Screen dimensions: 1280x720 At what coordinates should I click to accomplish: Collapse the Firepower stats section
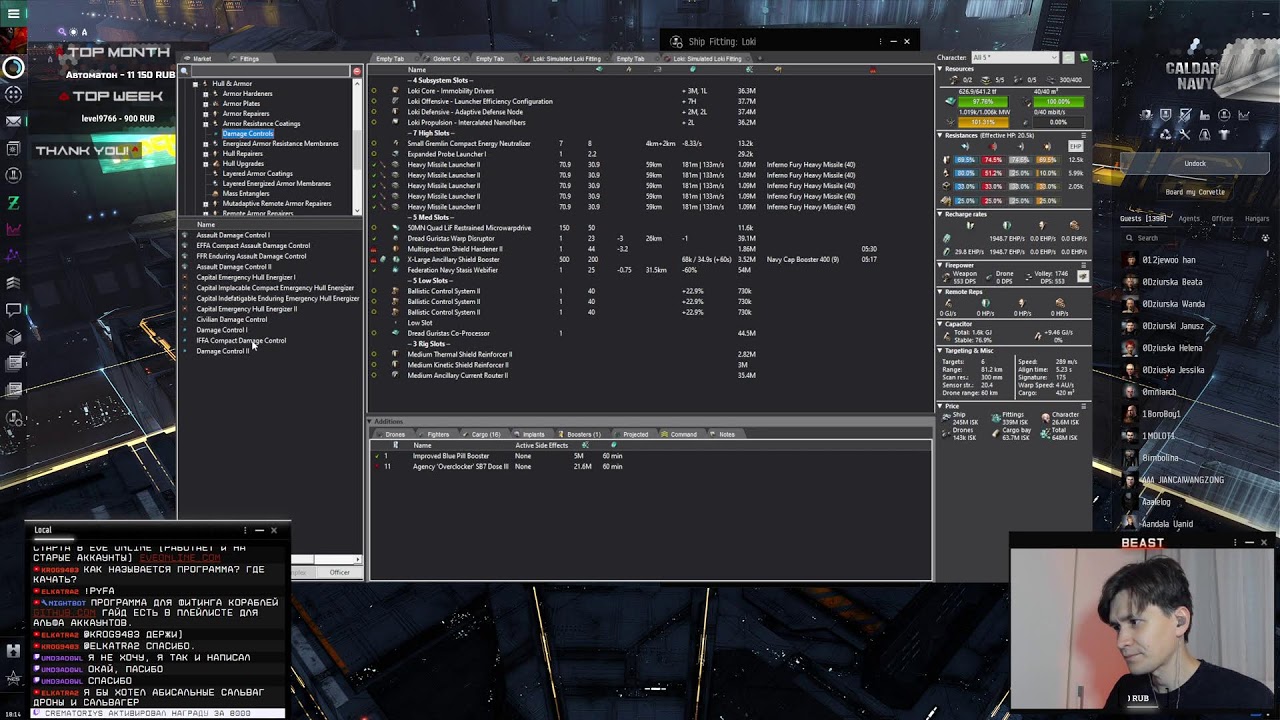940,265
